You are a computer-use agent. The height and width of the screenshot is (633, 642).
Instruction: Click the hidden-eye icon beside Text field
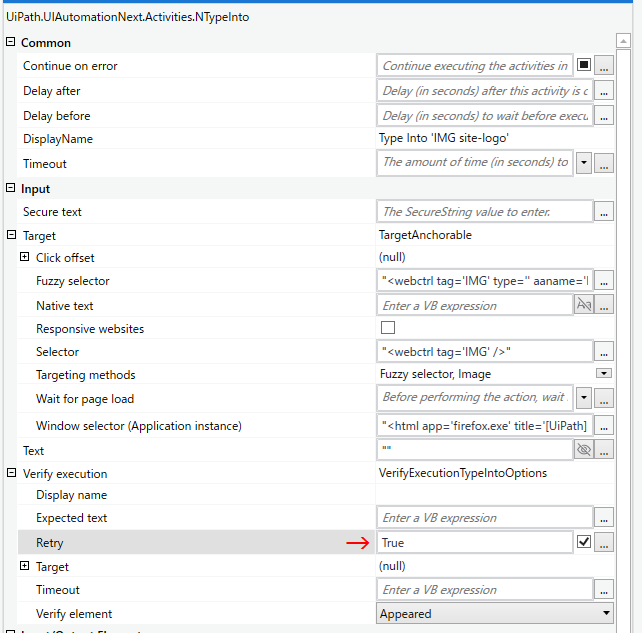tap(584, 451)
